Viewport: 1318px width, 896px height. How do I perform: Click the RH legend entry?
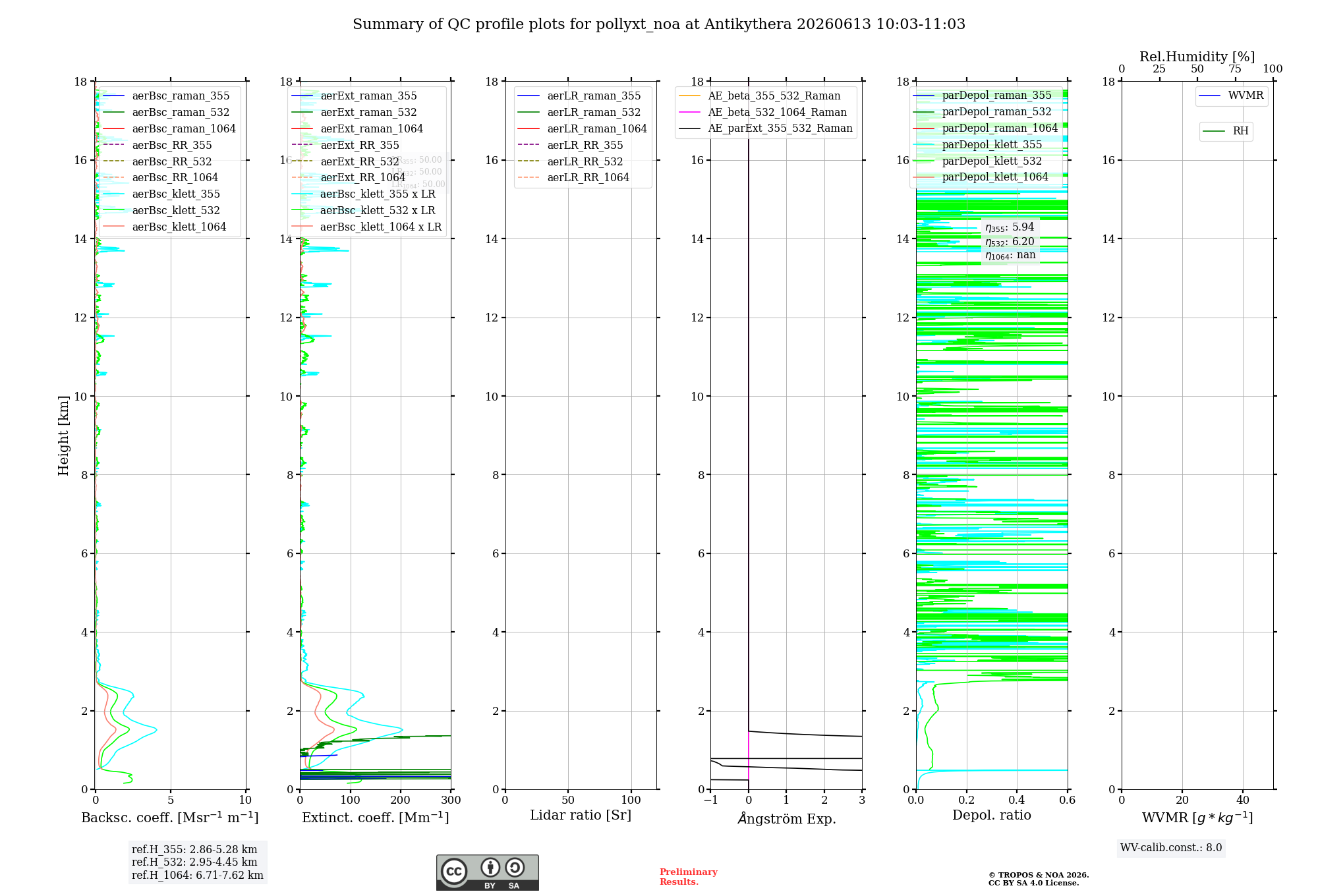tap(1226, 131)
